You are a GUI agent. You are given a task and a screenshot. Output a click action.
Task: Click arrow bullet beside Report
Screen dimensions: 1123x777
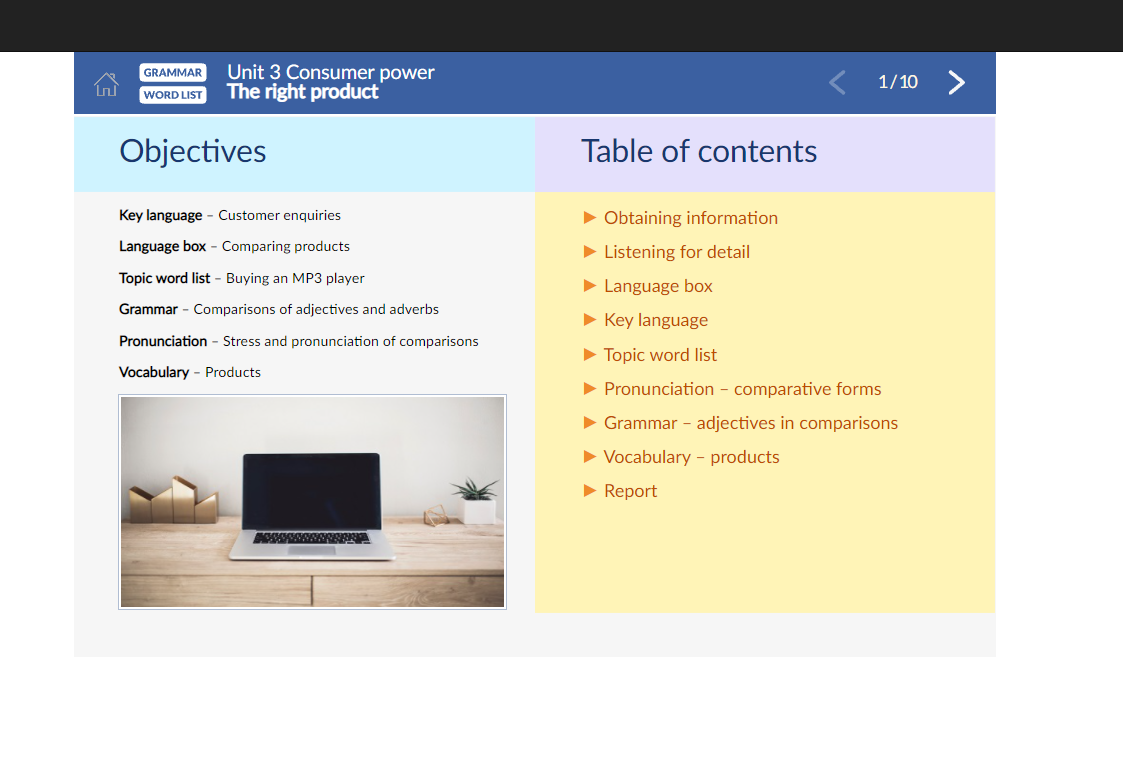590,491
